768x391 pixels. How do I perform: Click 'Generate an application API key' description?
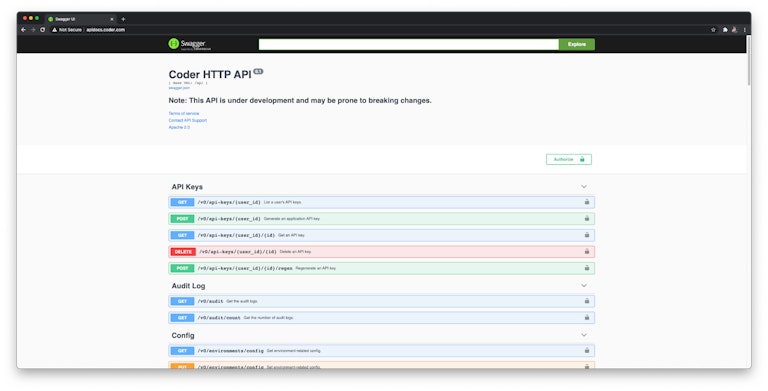pos(291,219)
